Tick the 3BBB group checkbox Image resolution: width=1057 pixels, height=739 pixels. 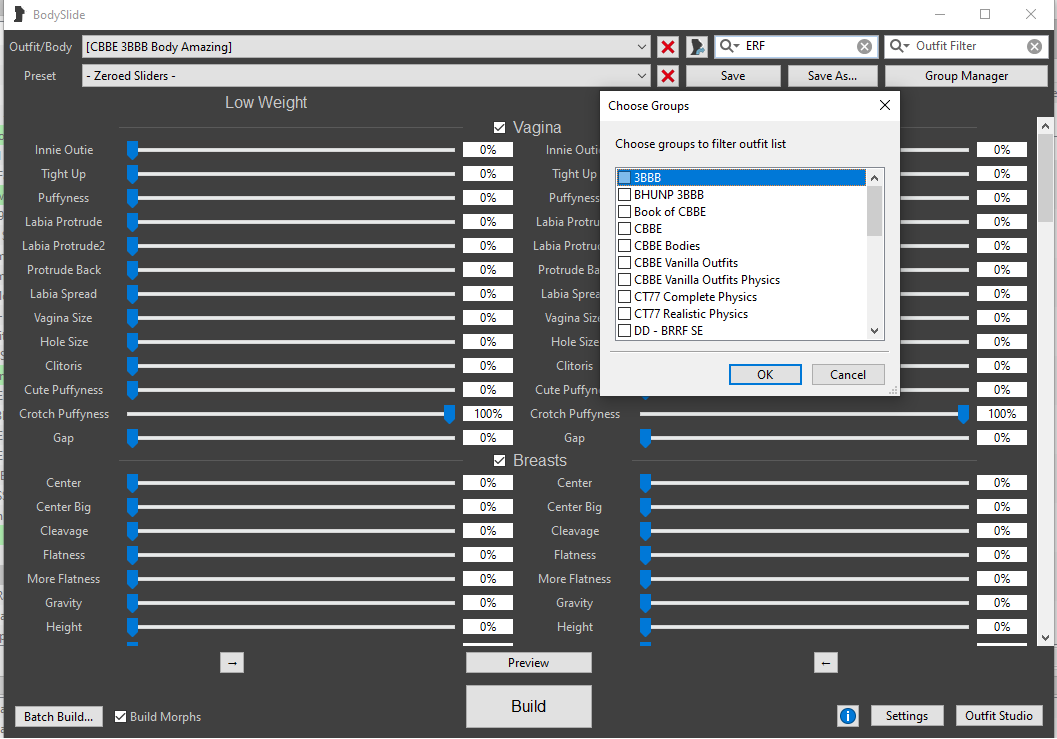[x=624, y=177]
